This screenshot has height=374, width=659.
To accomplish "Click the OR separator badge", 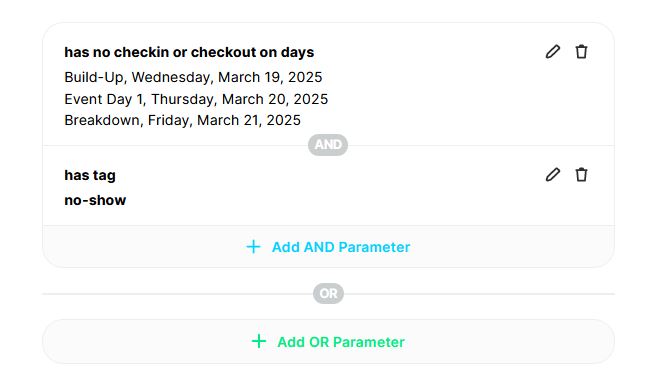I will click(x=328, y=293).
